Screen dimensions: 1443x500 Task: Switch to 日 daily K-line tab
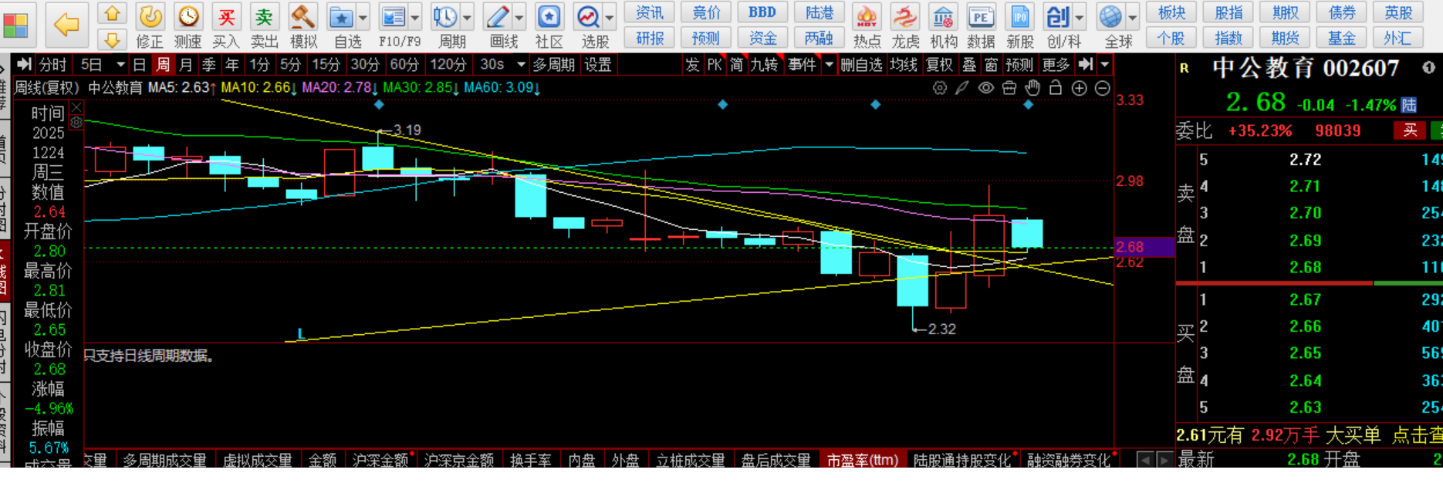pos(139,65)
